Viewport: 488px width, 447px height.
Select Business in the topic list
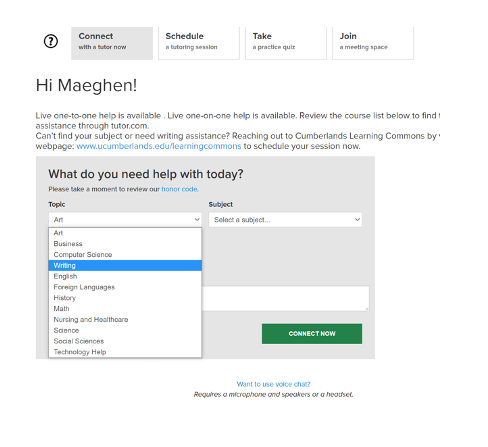(x=125, y=244)
